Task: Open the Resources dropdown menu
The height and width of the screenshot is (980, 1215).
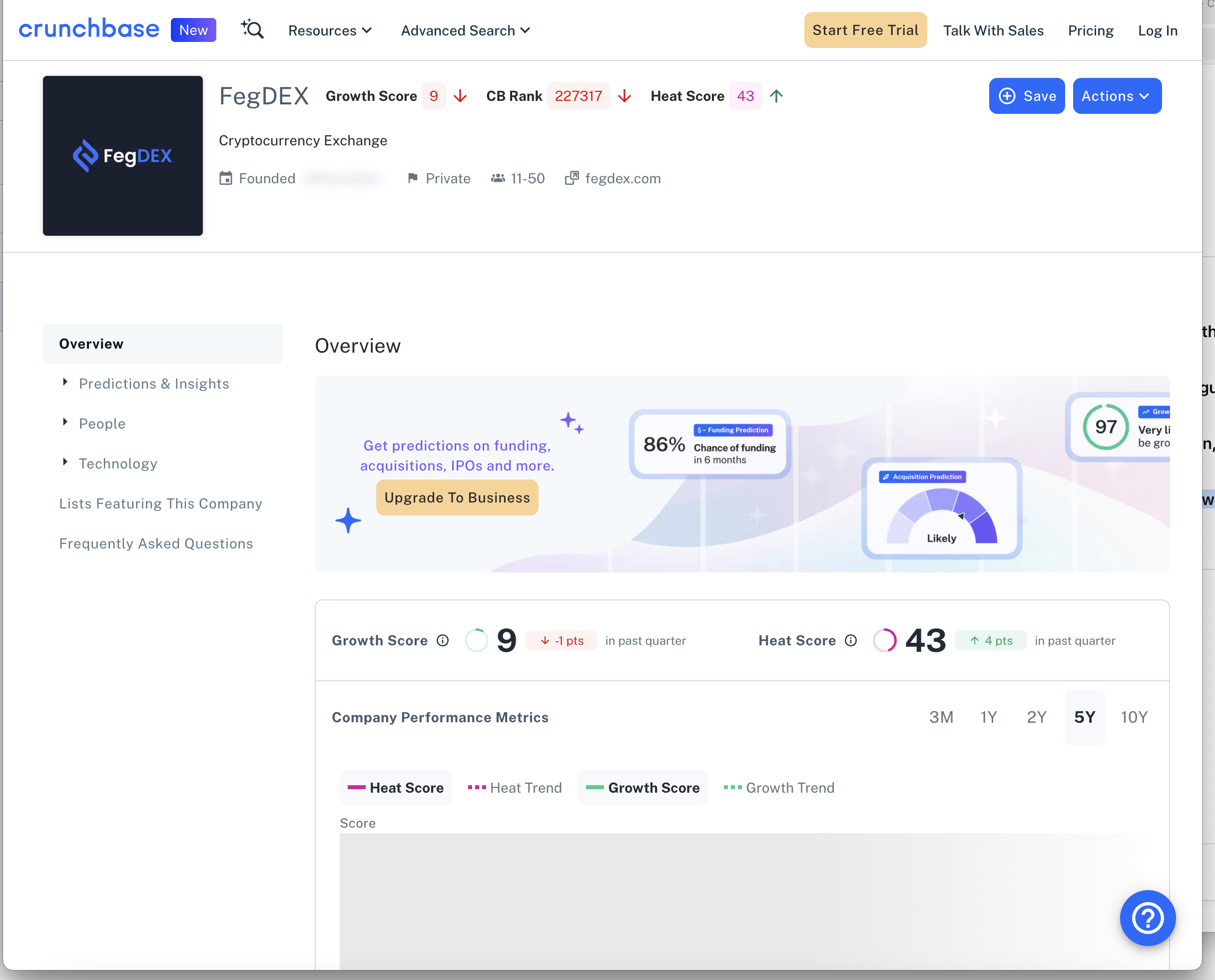Action: point(330,30)
